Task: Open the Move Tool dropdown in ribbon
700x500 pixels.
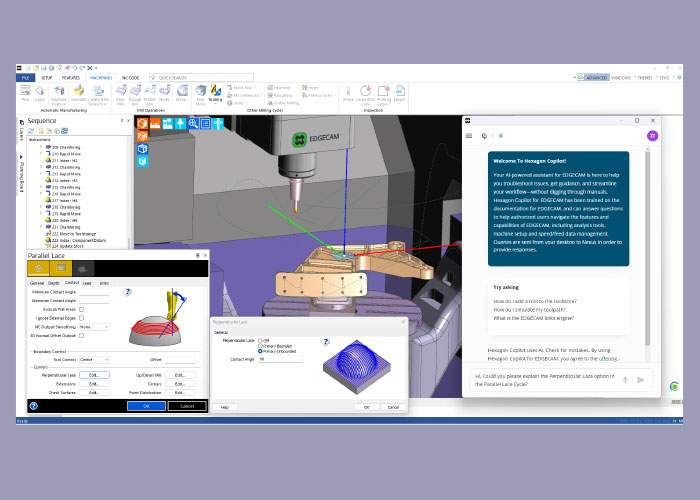Action: click(x=242, y=88)
